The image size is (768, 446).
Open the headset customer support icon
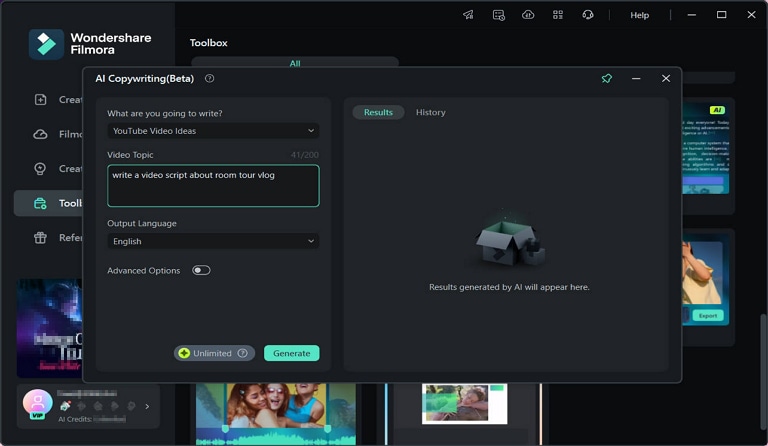pos(588,15)
